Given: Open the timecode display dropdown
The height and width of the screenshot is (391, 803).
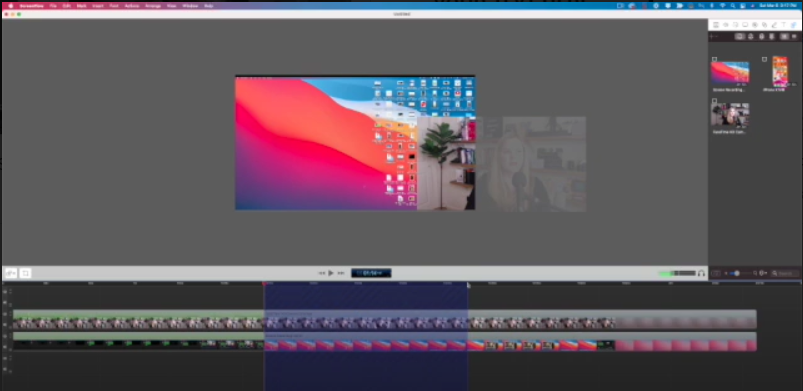Looking at the screenshot, I should (x=371, y=273).
